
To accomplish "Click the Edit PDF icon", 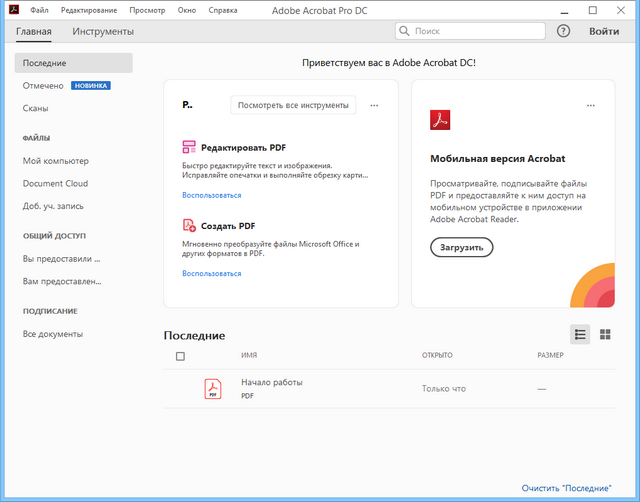I will 189,147.
